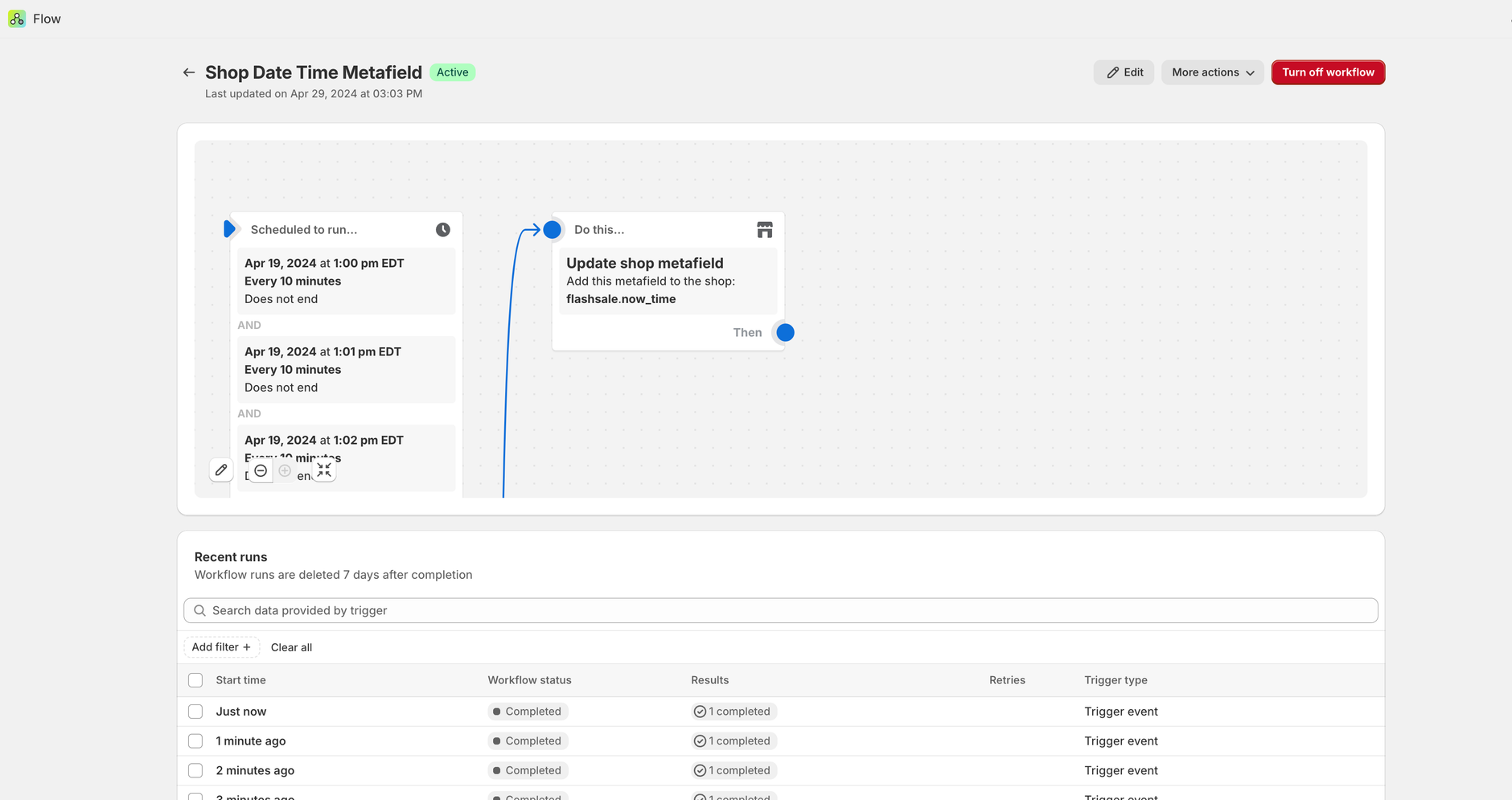The image size is (1512, 800).
Task: Zoom in the workflow canvas
Action: [285, 470]
